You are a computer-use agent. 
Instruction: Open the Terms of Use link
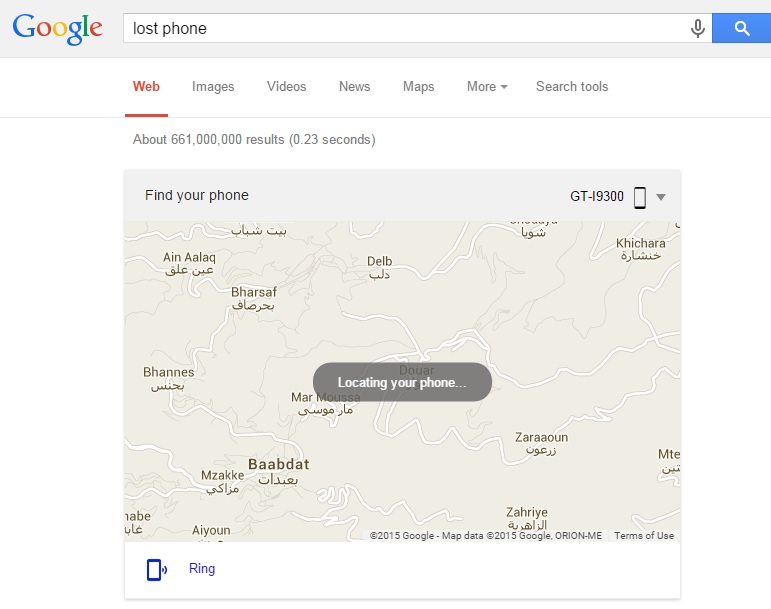pyautogui.click(x=644, y=536)
